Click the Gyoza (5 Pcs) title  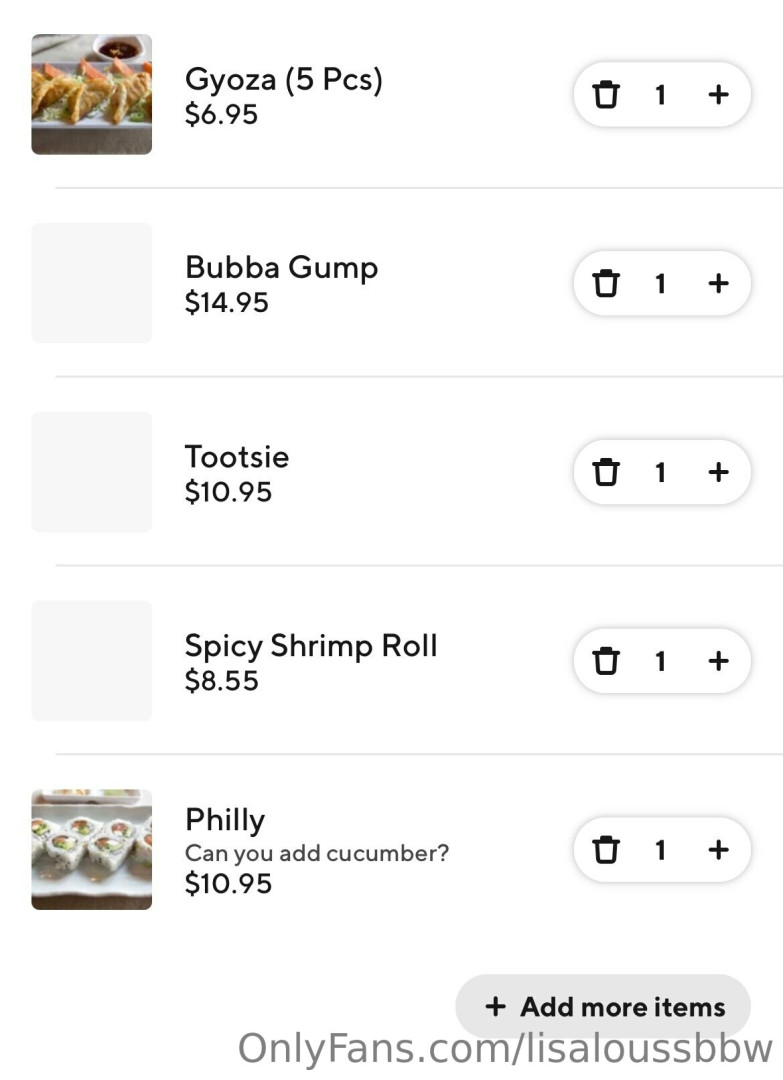coord(284,80)
